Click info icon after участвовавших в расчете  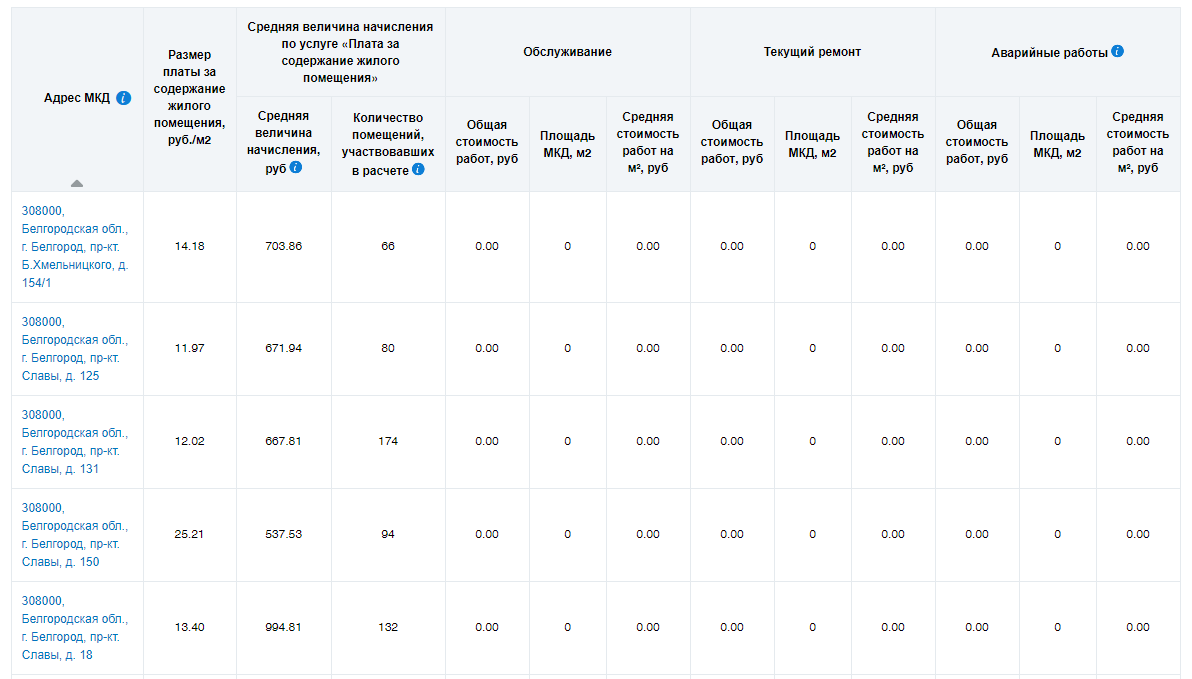point(418,169)
